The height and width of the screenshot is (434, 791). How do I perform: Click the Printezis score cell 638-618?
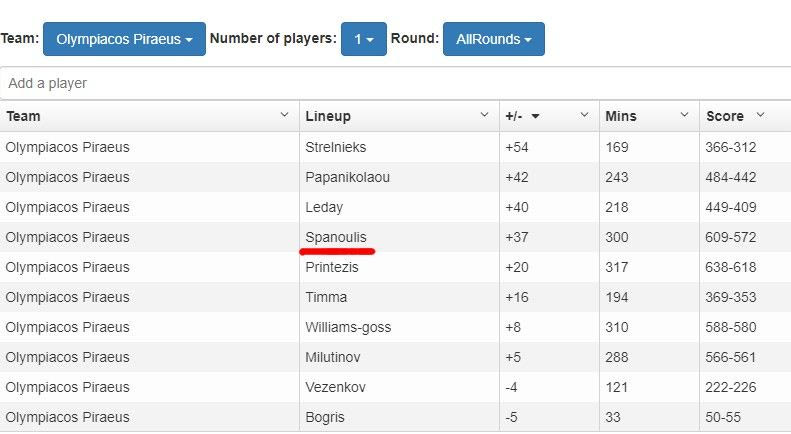click(x=731, y=267)
